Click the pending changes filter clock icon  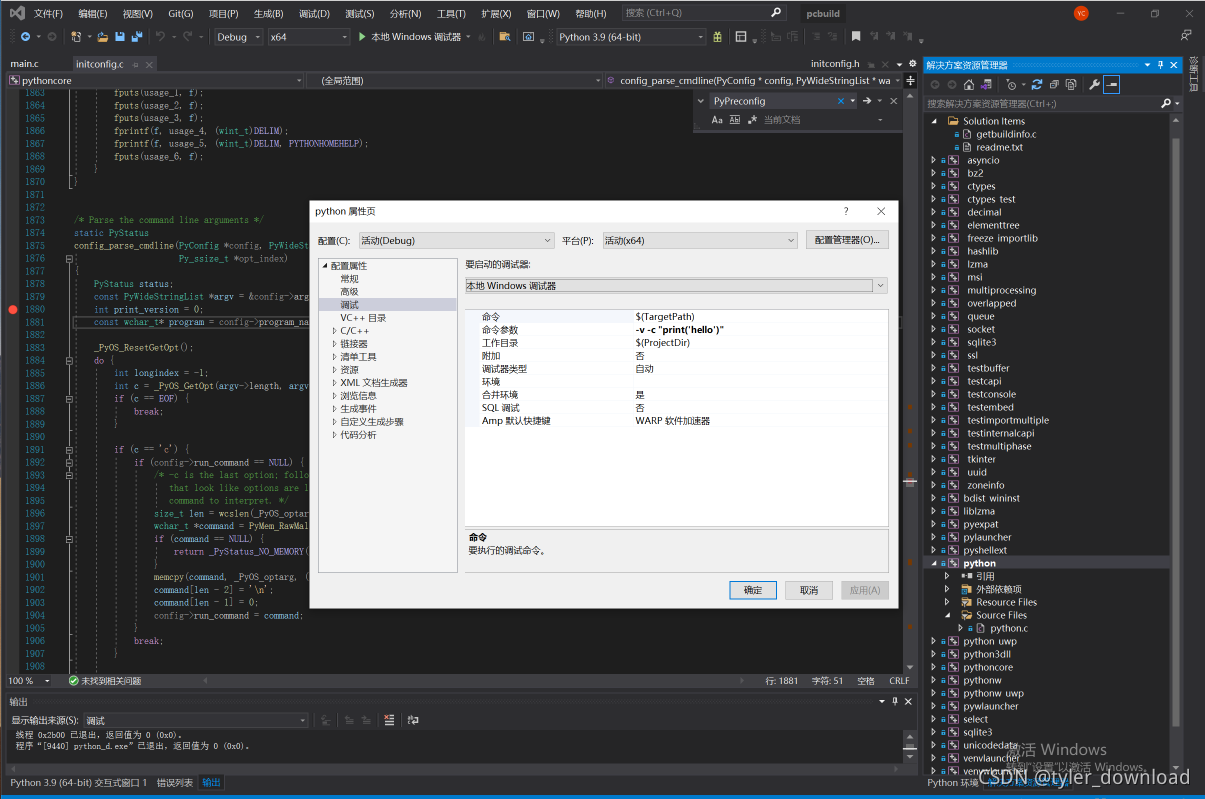click(1012, 84)
